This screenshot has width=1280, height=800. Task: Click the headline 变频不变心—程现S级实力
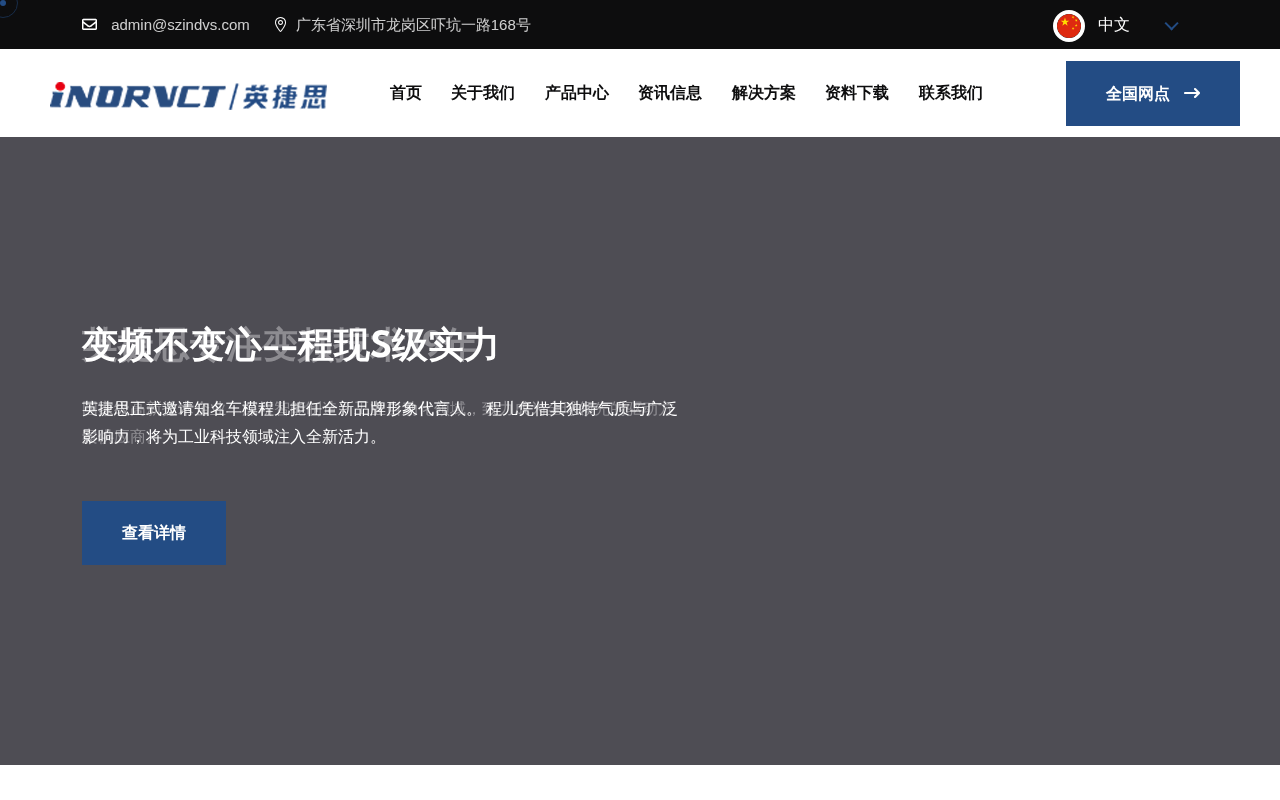click(x=290, y=345)
